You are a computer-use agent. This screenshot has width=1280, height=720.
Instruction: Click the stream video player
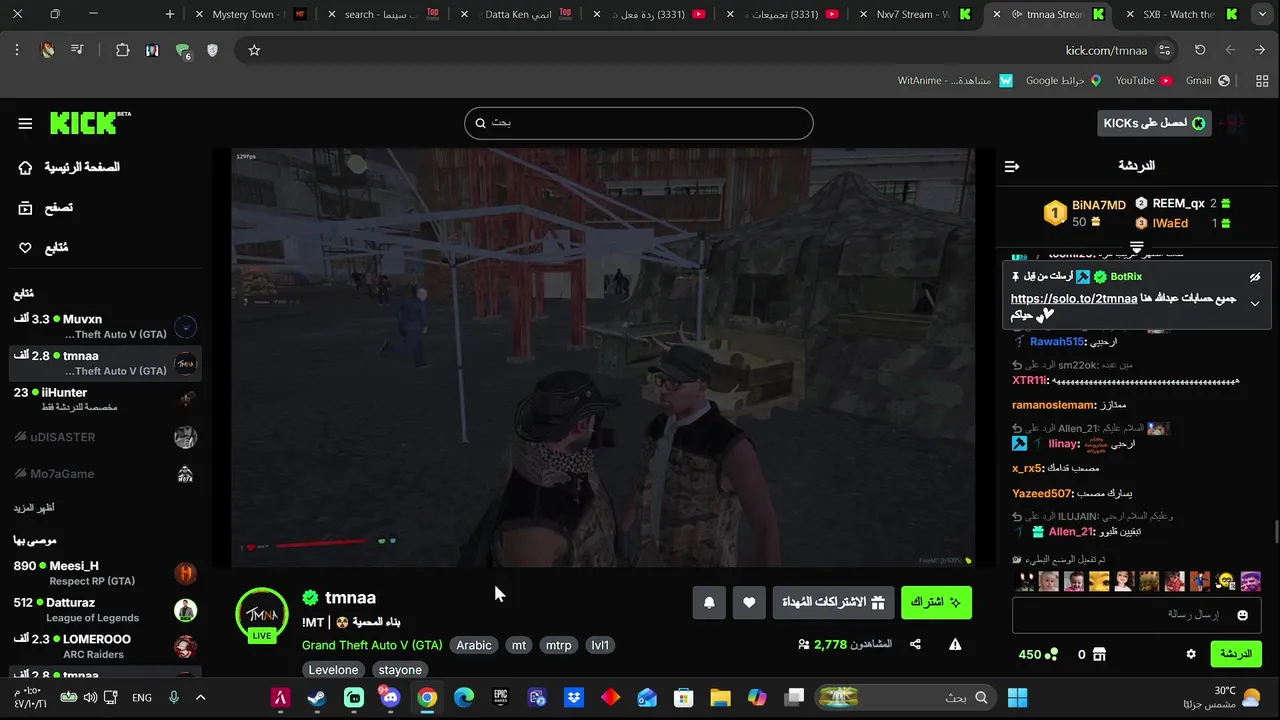[603, 358]
